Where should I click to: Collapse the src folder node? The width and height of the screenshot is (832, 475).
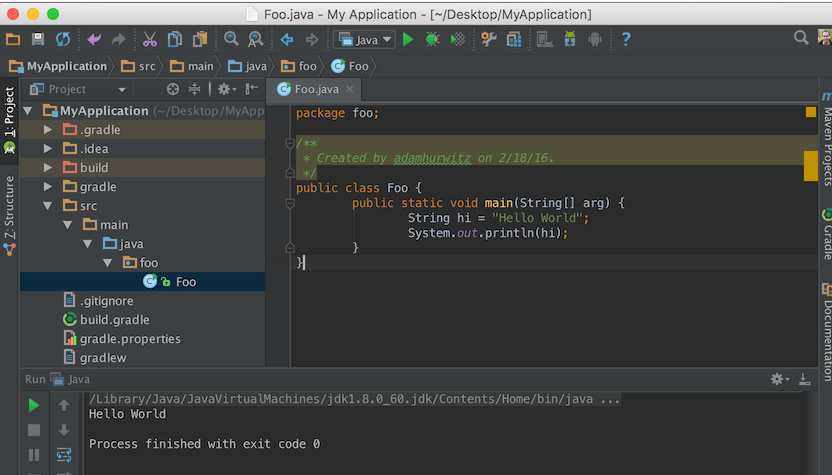46,206
